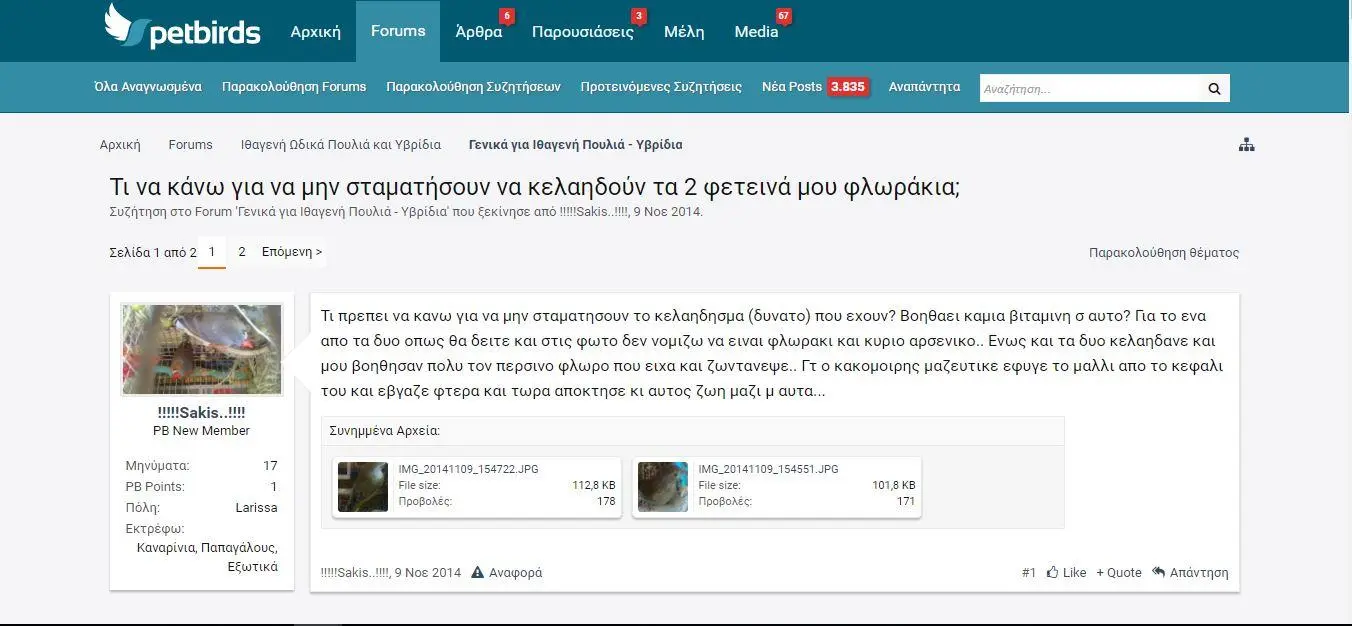Click Επόμενη > next page
This screenshot has width=1352, height=626.
292,252
